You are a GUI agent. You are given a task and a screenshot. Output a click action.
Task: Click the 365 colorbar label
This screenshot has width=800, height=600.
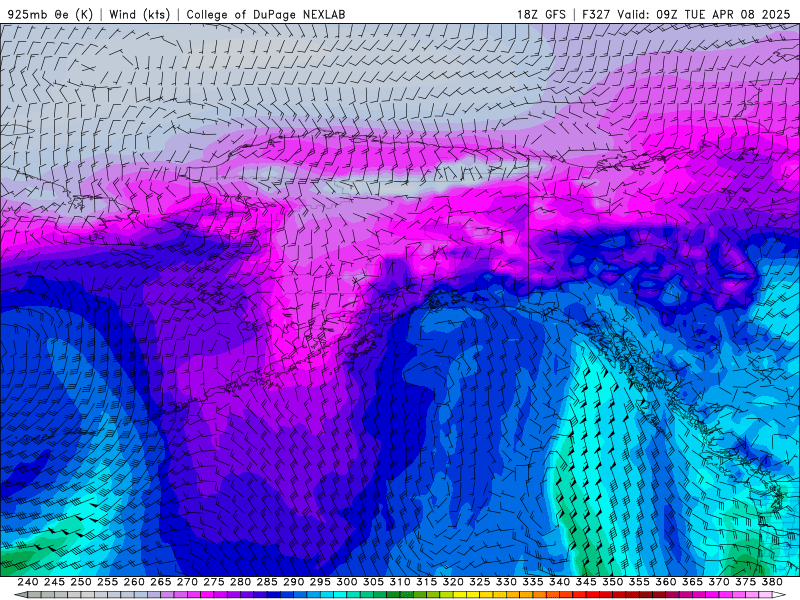click(x=692, y=582)
